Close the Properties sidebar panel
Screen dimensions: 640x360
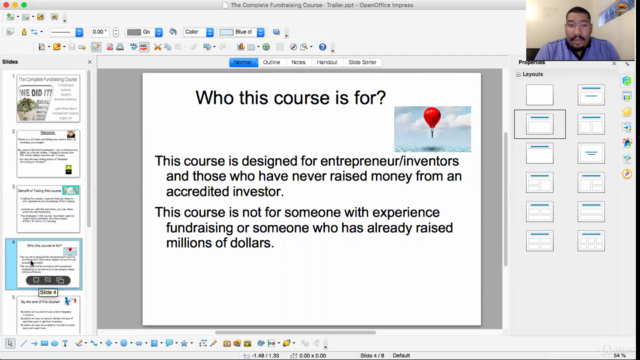(614, 63)
